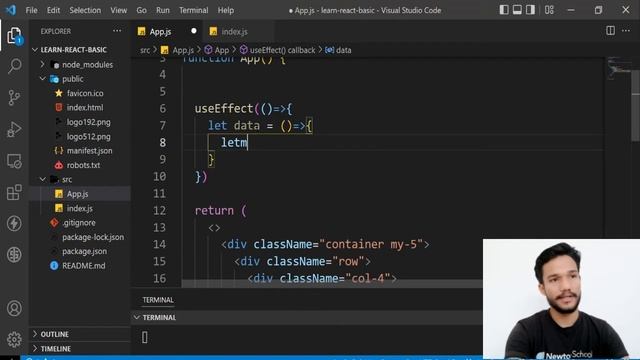Click the VS Code logo icon
The image size is (640, 360).
11,10
